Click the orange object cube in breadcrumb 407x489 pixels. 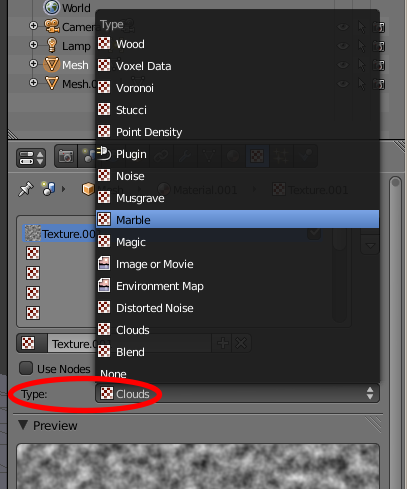(88, 189)
